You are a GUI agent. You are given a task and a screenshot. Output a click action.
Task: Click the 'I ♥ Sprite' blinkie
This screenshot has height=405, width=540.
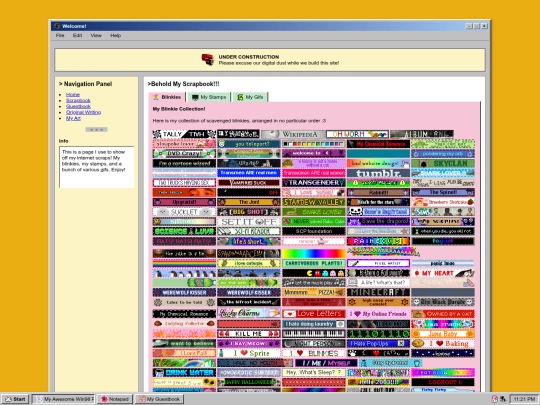[x=249, y=353]
